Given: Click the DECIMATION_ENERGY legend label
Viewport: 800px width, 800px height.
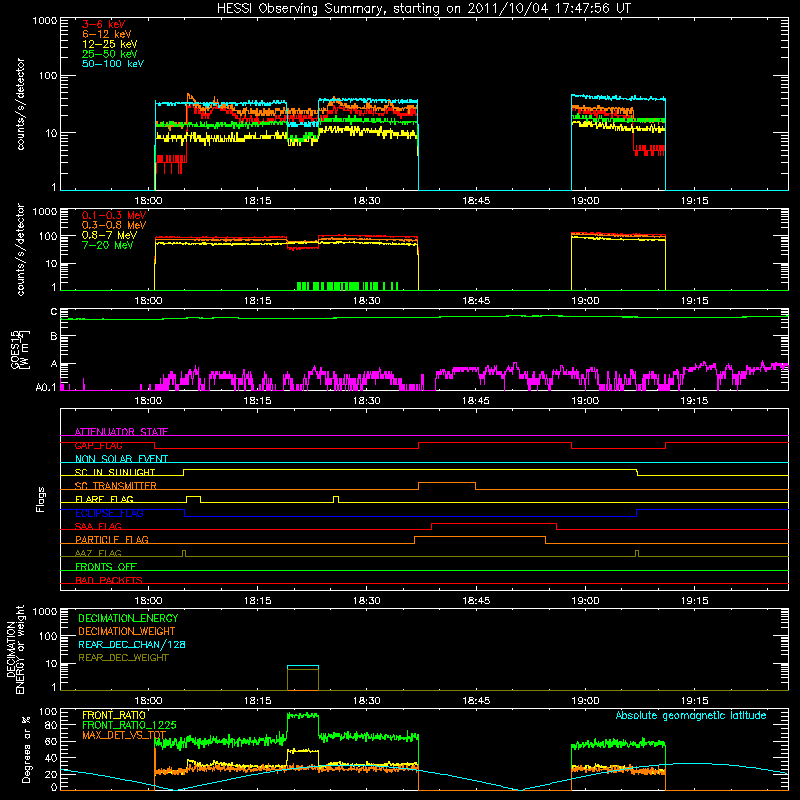Looking at the screenshot, I should click(x=128, y=618).
